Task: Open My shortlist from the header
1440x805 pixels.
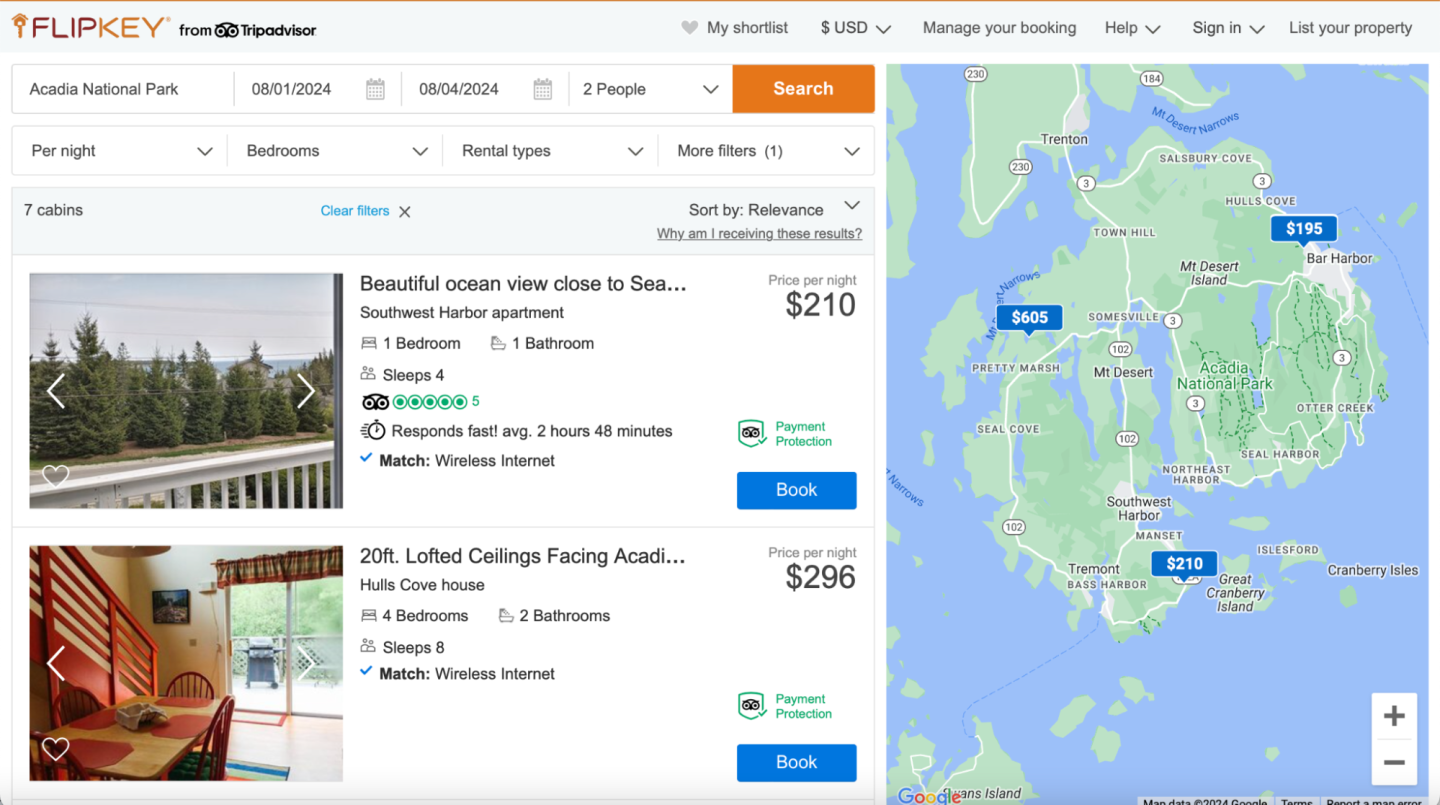Action: (735, 28)
